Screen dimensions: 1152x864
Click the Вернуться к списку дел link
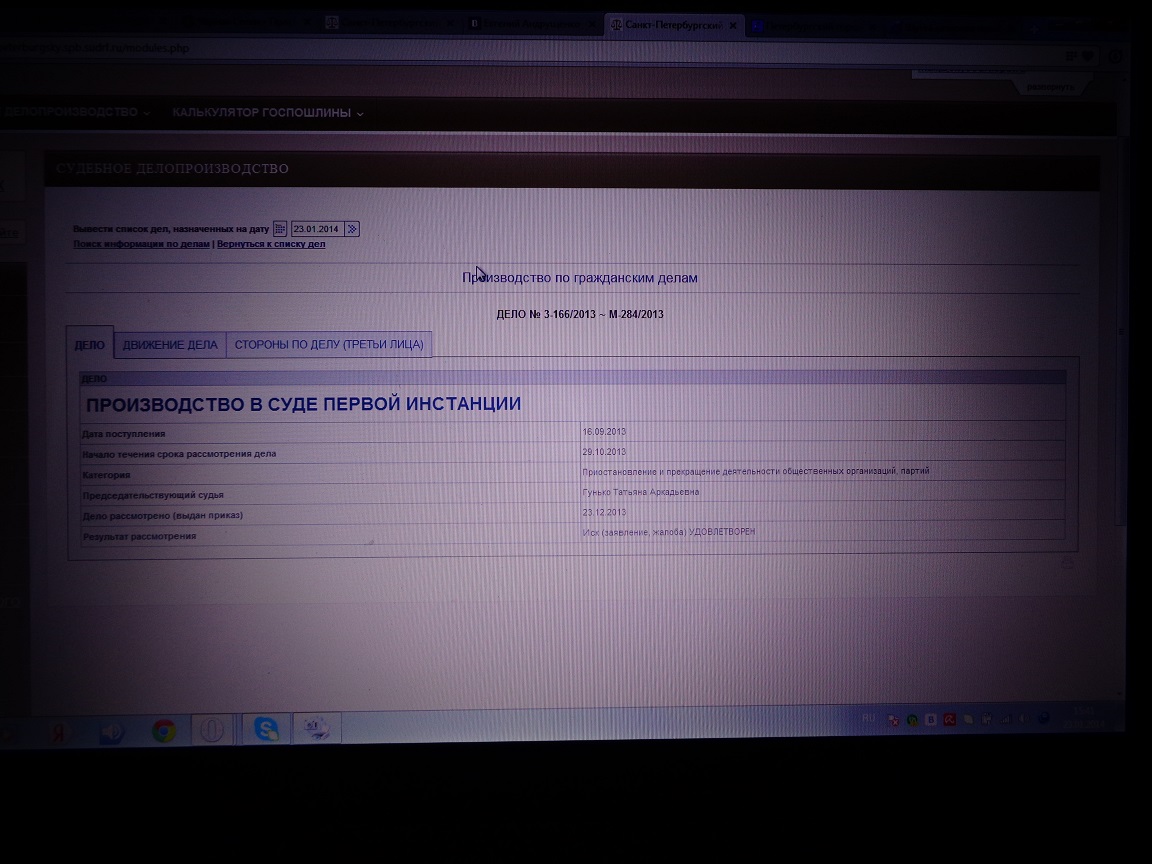[x=271, y=244]
